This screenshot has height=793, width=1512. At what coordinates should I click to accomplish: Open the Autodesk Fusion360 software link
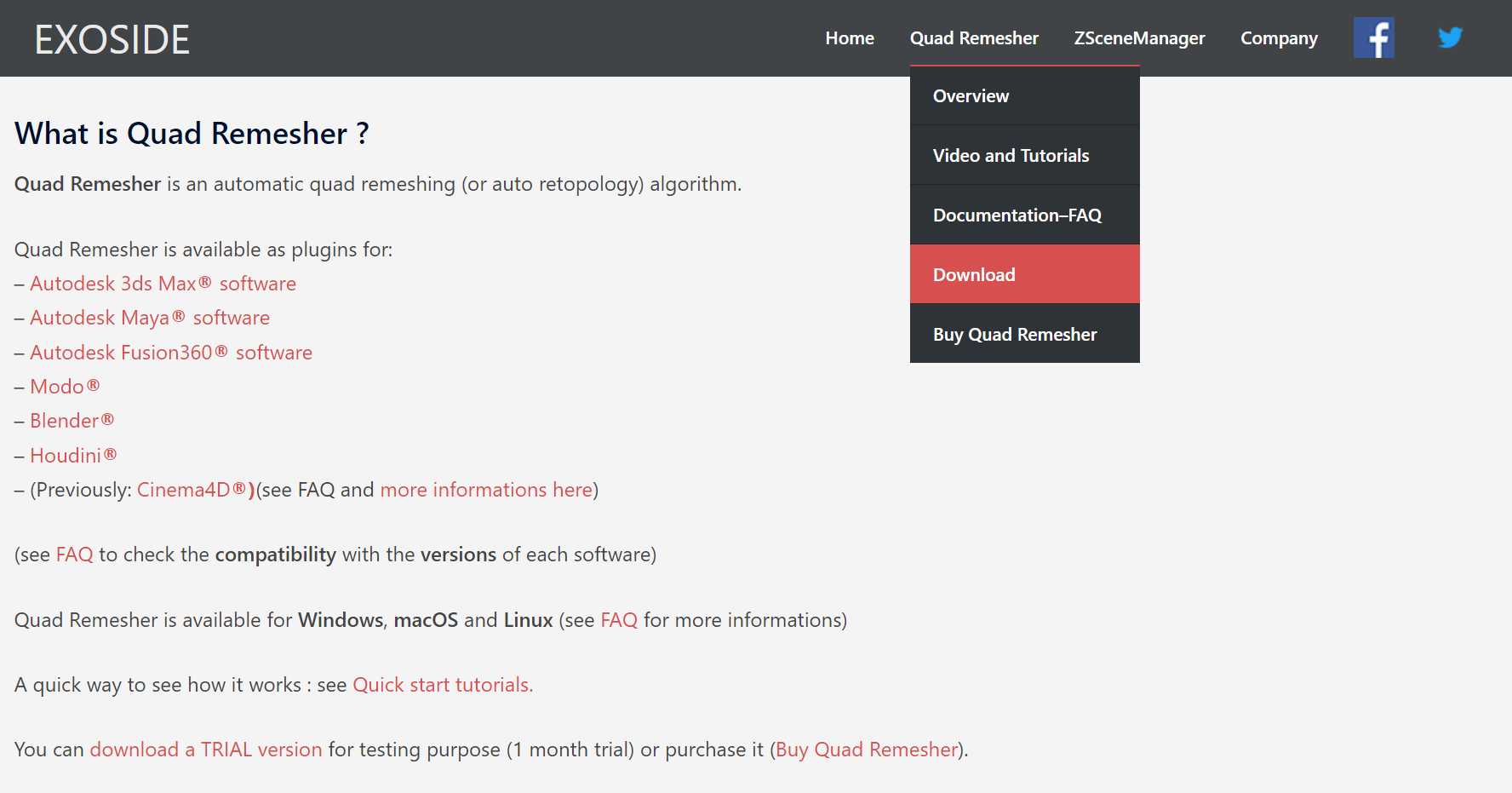pyautogui.click(x=171, y=353)
